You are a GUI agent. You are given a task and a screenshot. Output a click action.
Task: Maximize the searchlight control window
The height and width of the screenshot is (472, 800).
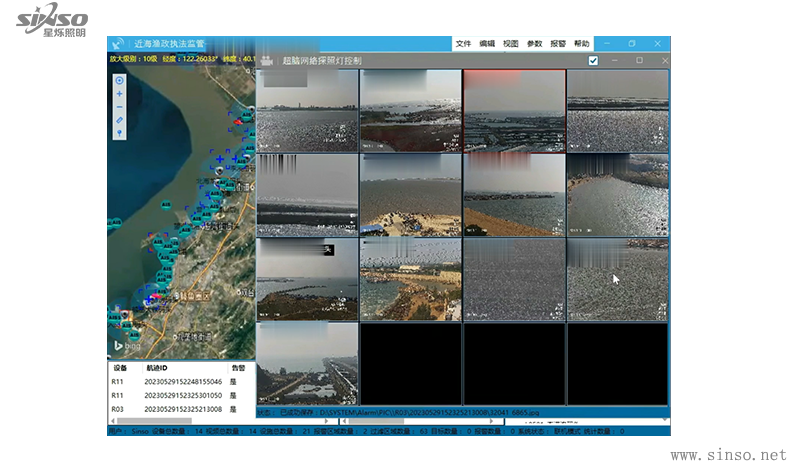pyautogui.click(x=639, y=61)
